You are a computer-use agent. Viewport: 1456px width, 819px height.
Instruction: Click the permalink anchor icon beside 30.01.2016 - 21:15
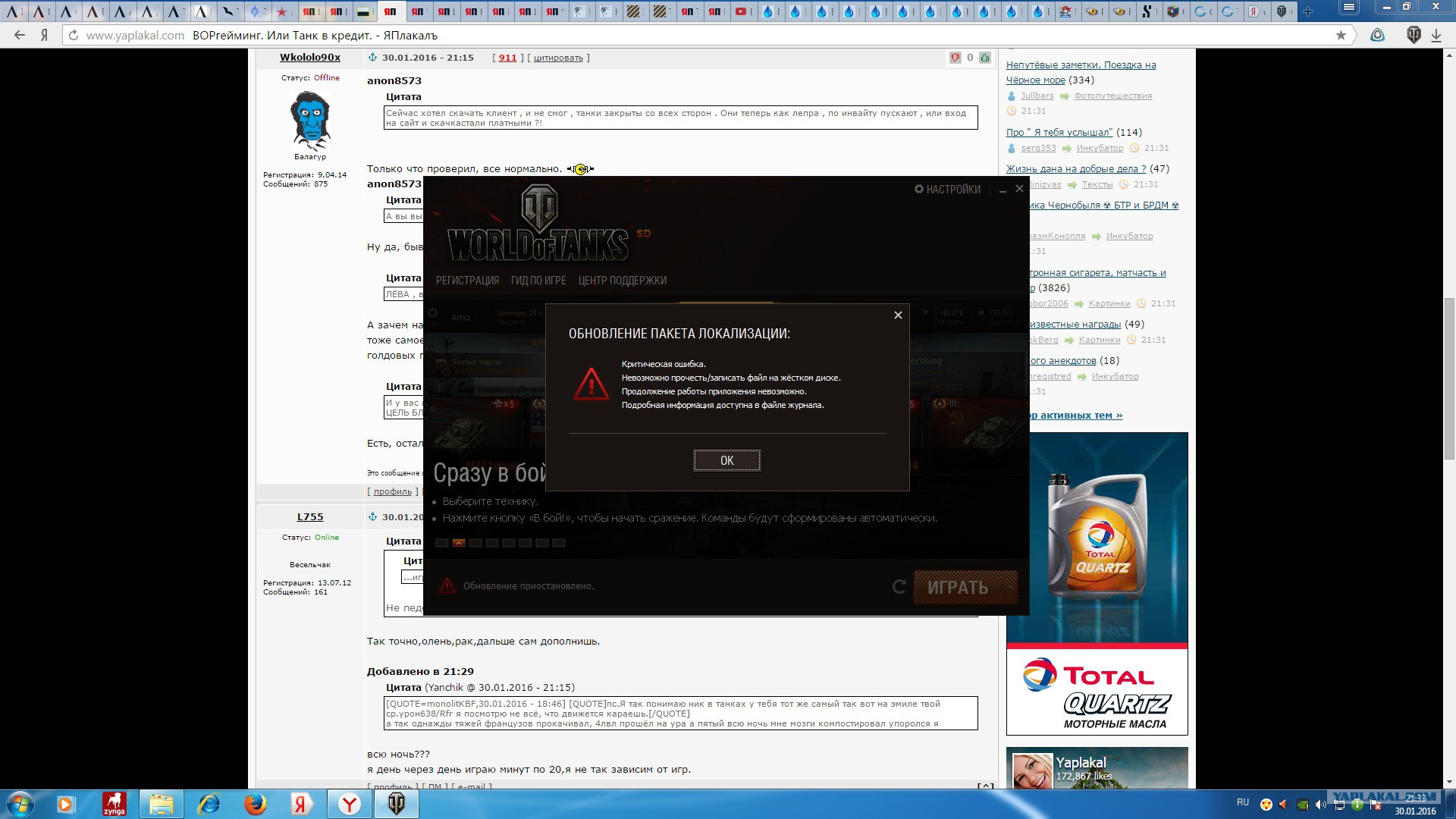click(372, 58)
